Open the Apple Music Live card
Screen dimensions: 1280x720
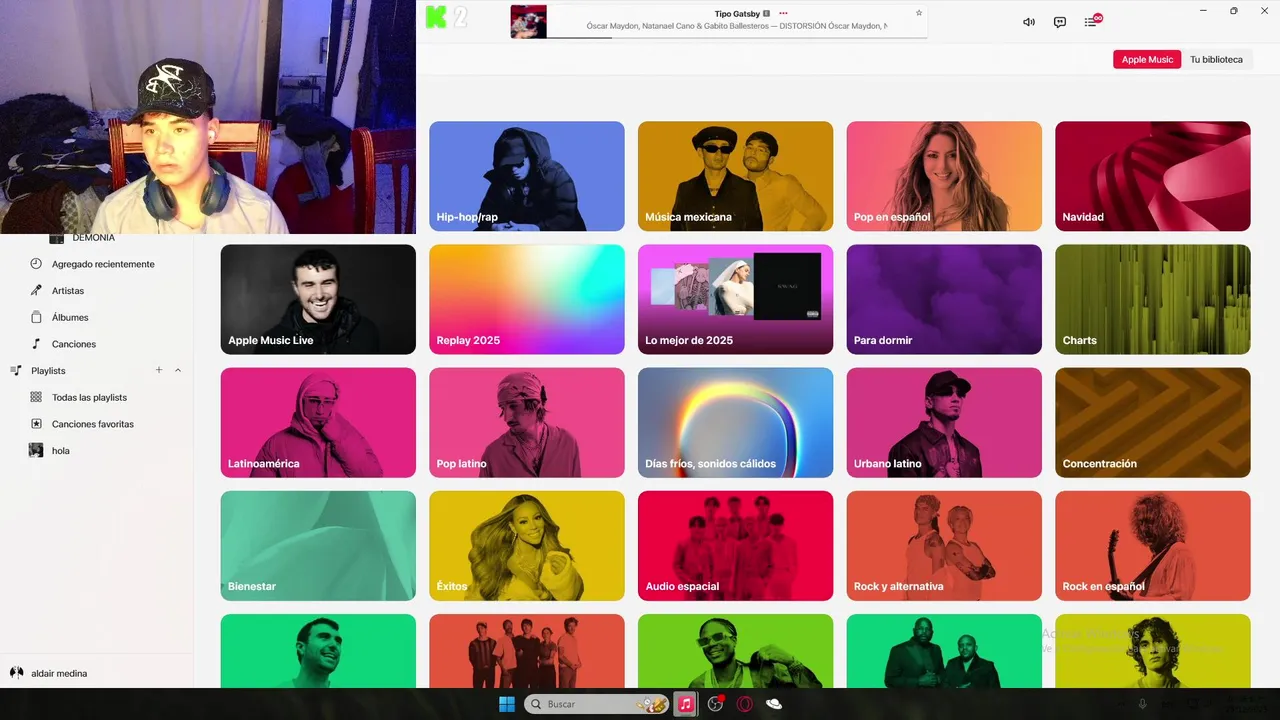click(x=318, y=299)
